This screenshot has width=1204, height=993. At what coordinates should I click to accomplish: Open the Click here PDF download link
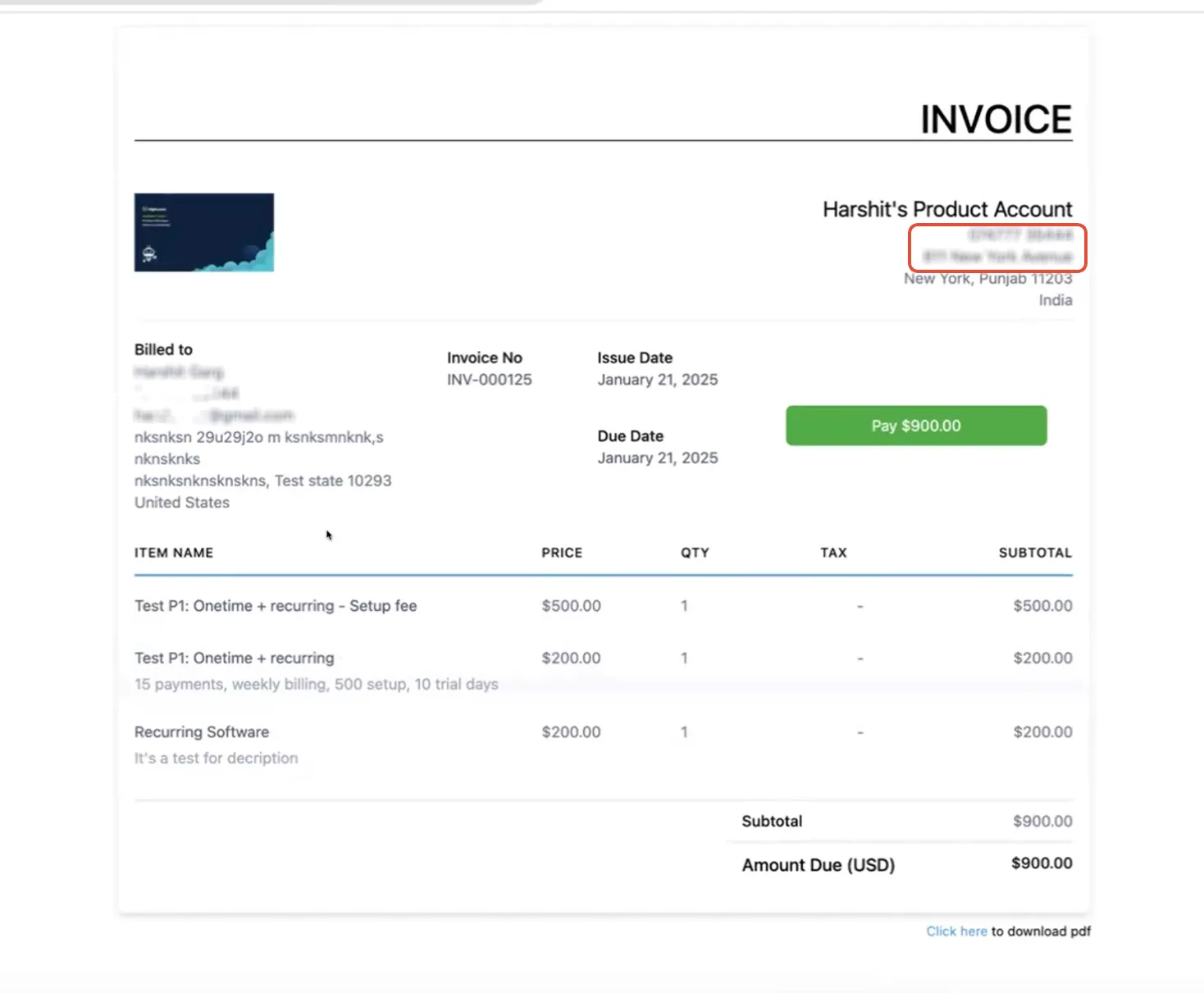point(956,932)
